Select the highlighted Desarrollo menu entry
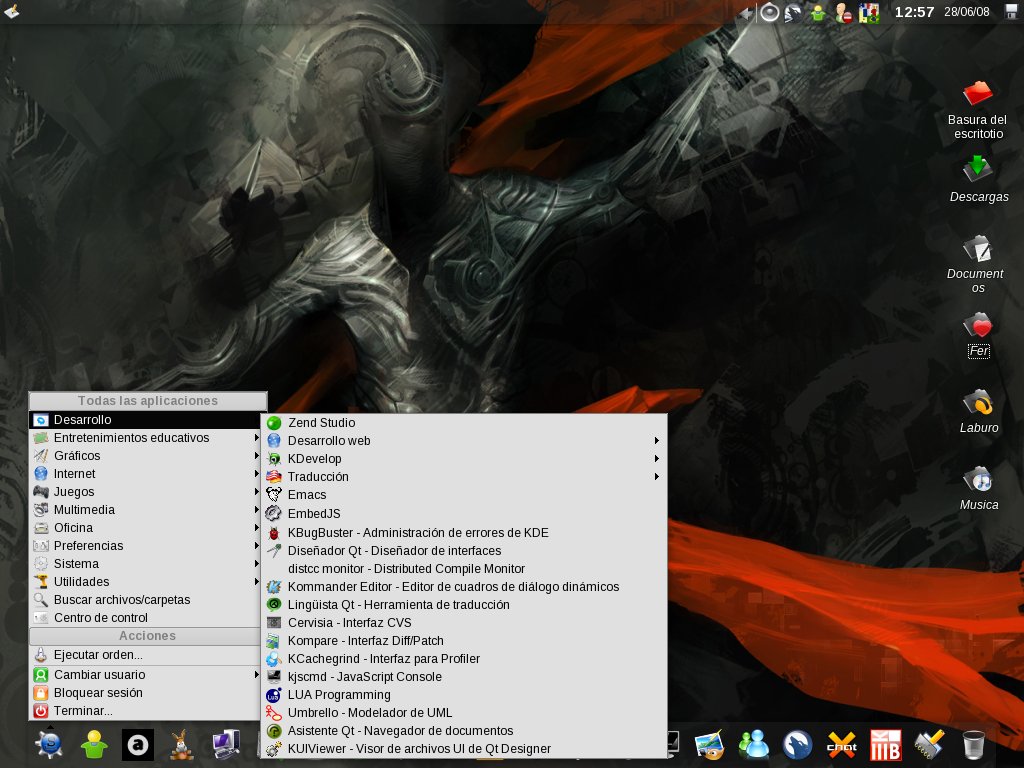Screen dimensions: 1024x768 pyautogui.click(x=146, y=419)
